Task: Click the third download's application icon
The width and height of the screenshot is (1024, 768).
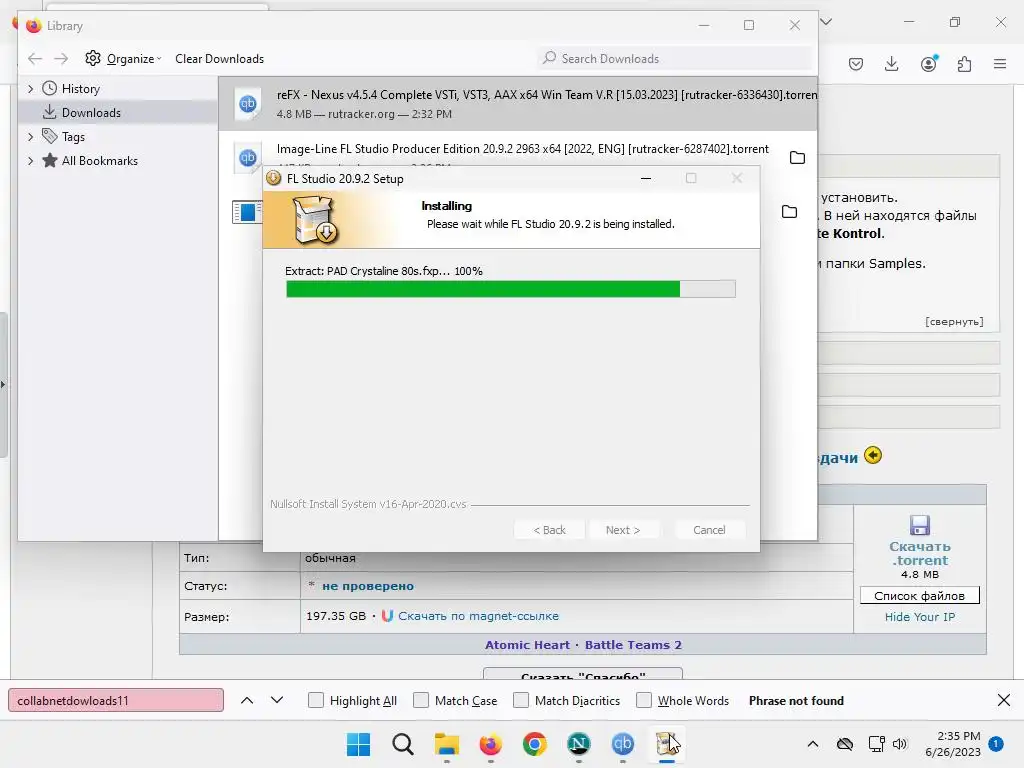Action: pos(247,212)
